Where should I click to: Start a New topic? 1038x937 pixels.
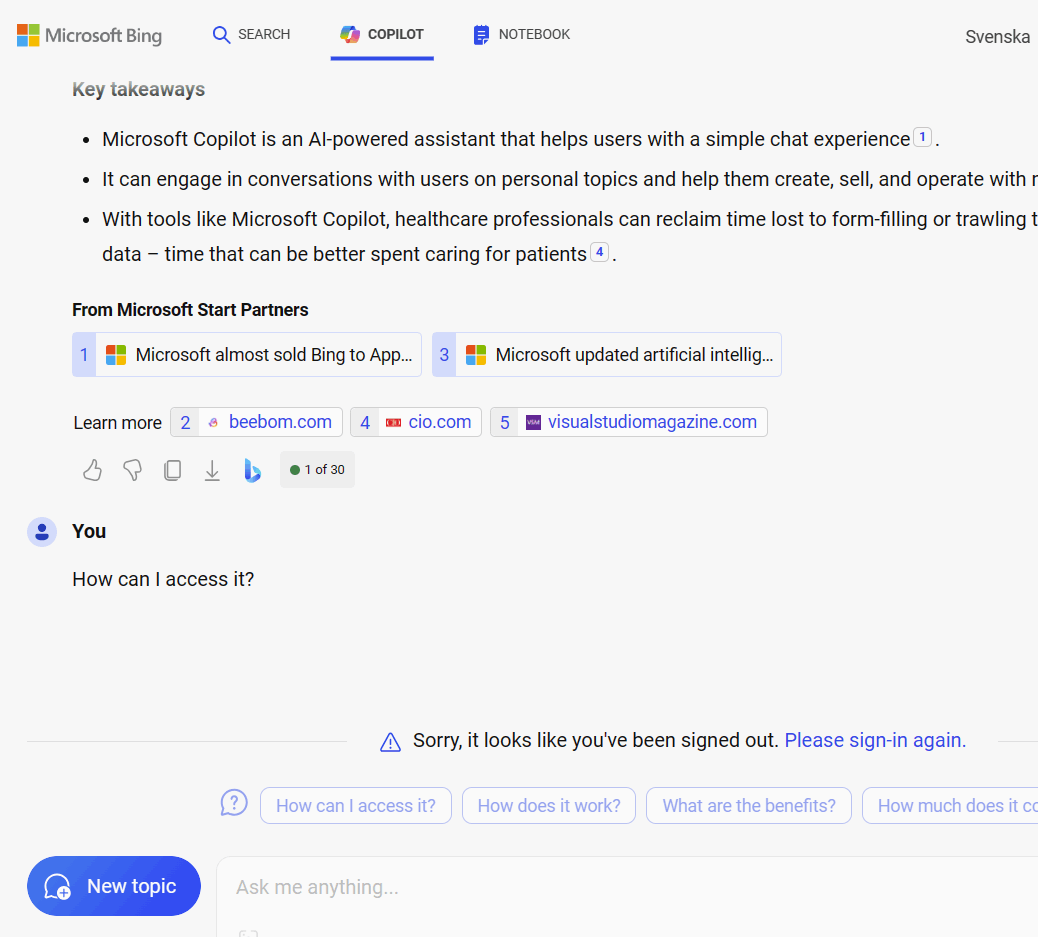point(114,886)
